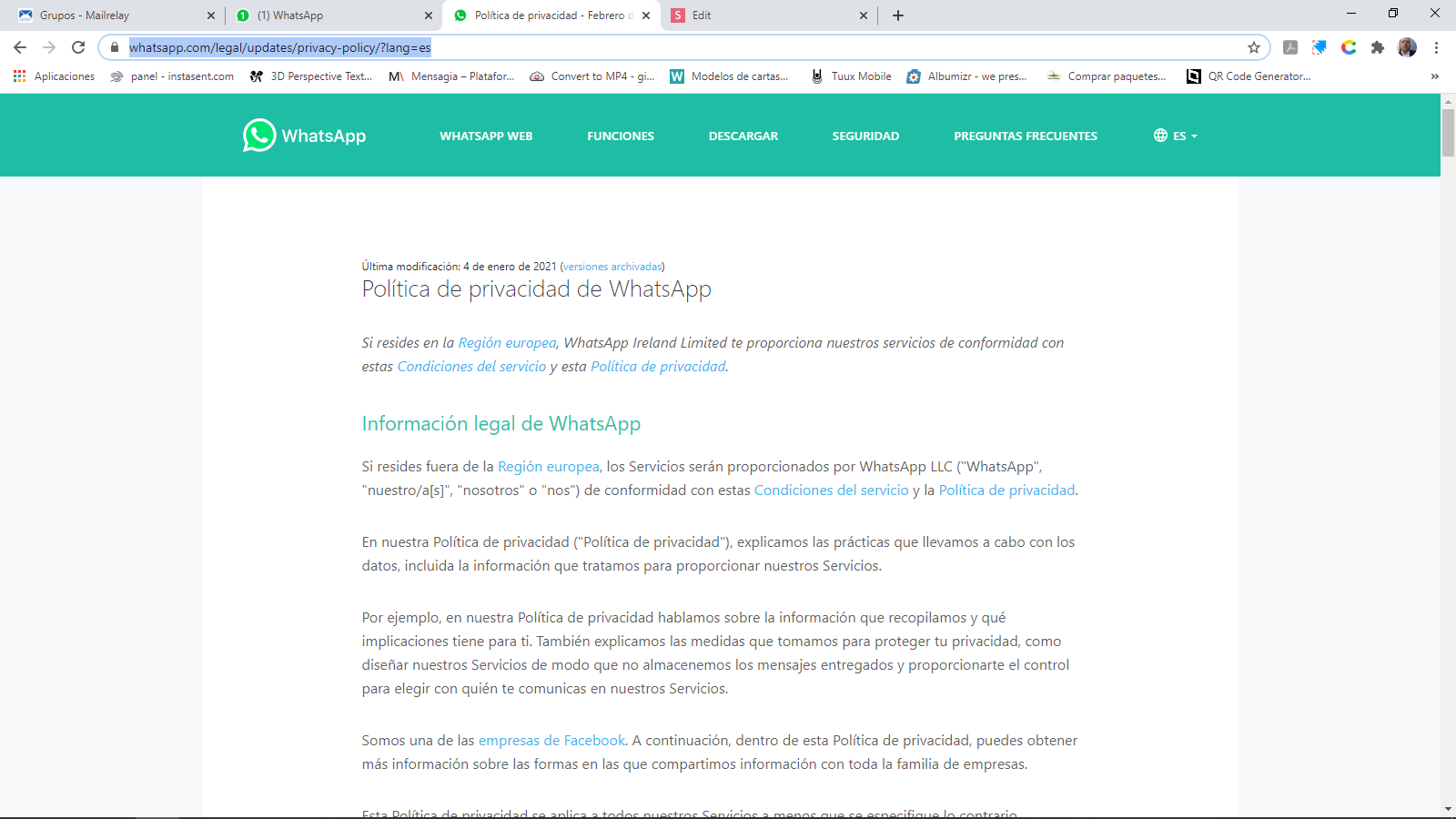
Task: Click the browser forward arrow
Action: pyautogui.click(x=49, y=47)
